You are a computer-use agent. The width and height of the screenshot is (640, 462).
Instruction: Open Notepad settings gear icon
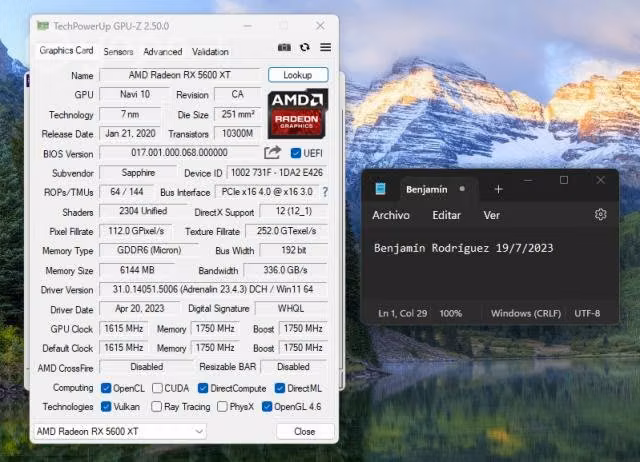pyautogui.click(x=600, y=214)
